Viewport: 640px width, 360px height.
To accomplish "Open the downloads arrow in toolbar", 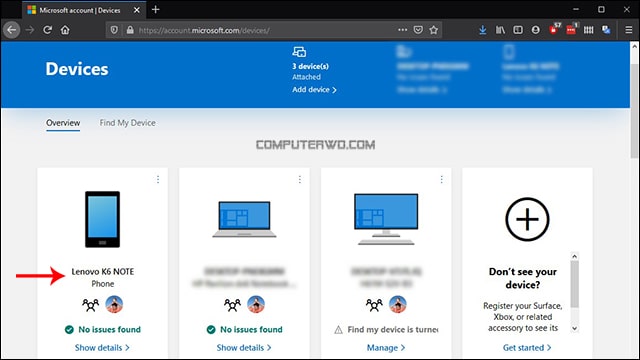I will coord(482,30).
